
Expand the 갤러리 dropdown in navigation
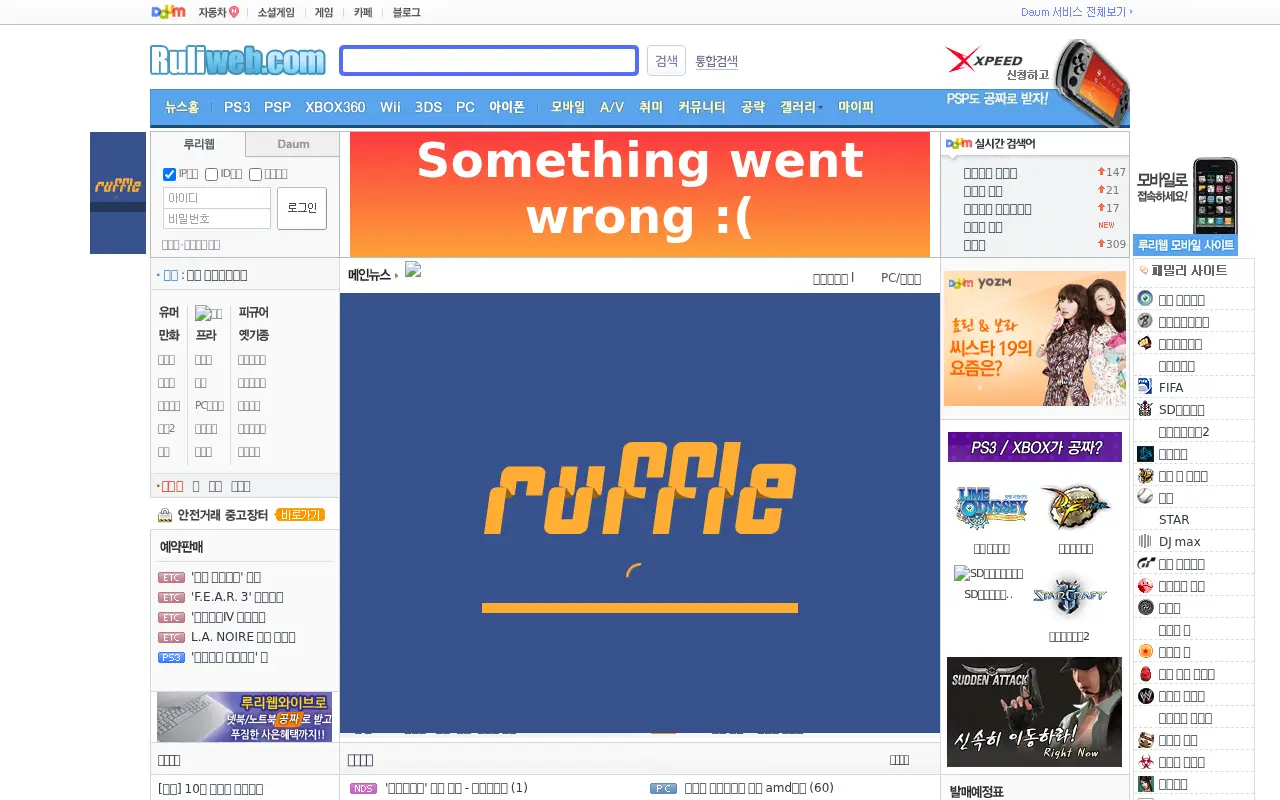click(x=801, y=107)
